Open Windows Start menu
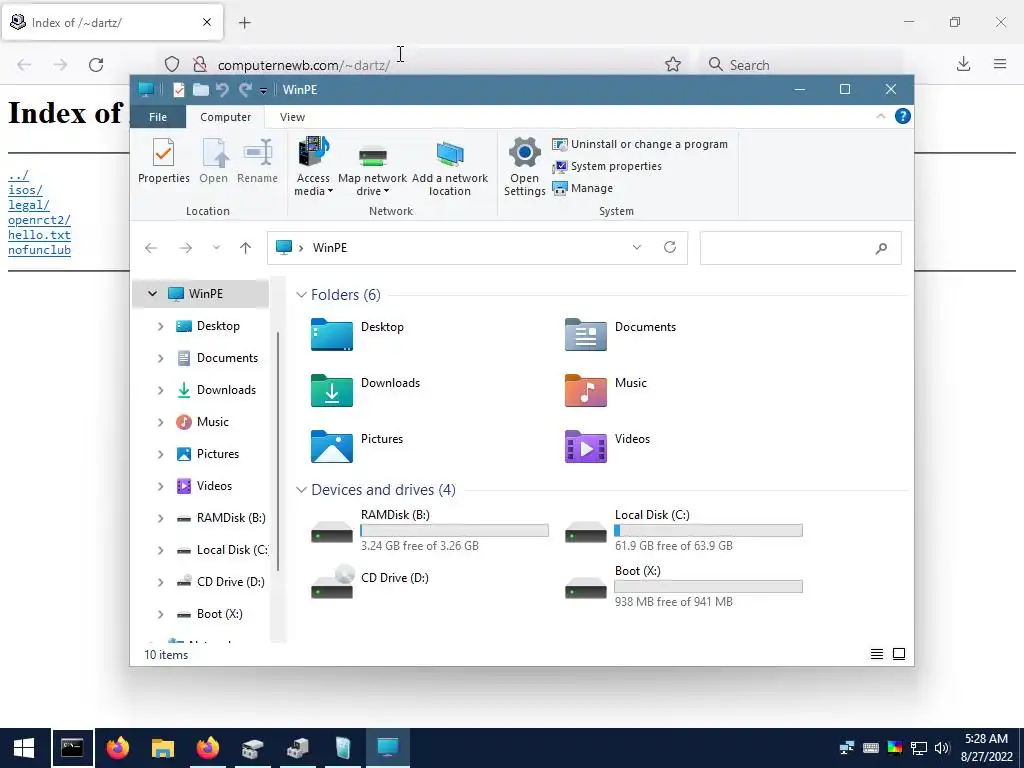Image resolution: width=1024 pixels, height=768 pixels. (x=24, y=748)
